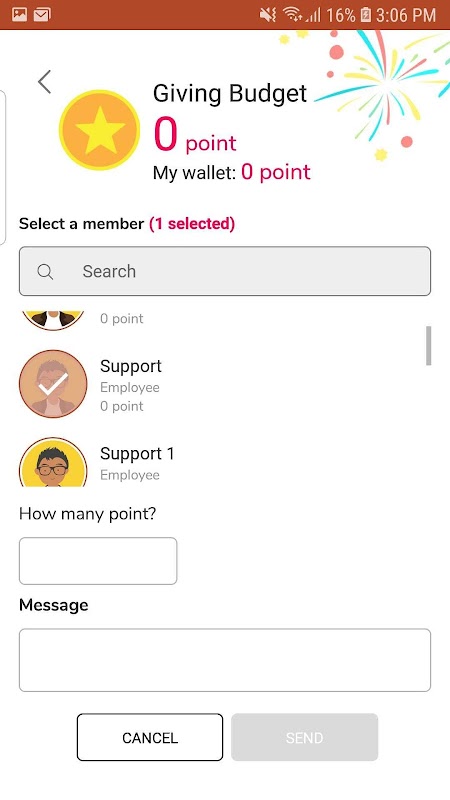450x800 pixels.
Task: Tap the battery status icon
Action: point(365,15)
